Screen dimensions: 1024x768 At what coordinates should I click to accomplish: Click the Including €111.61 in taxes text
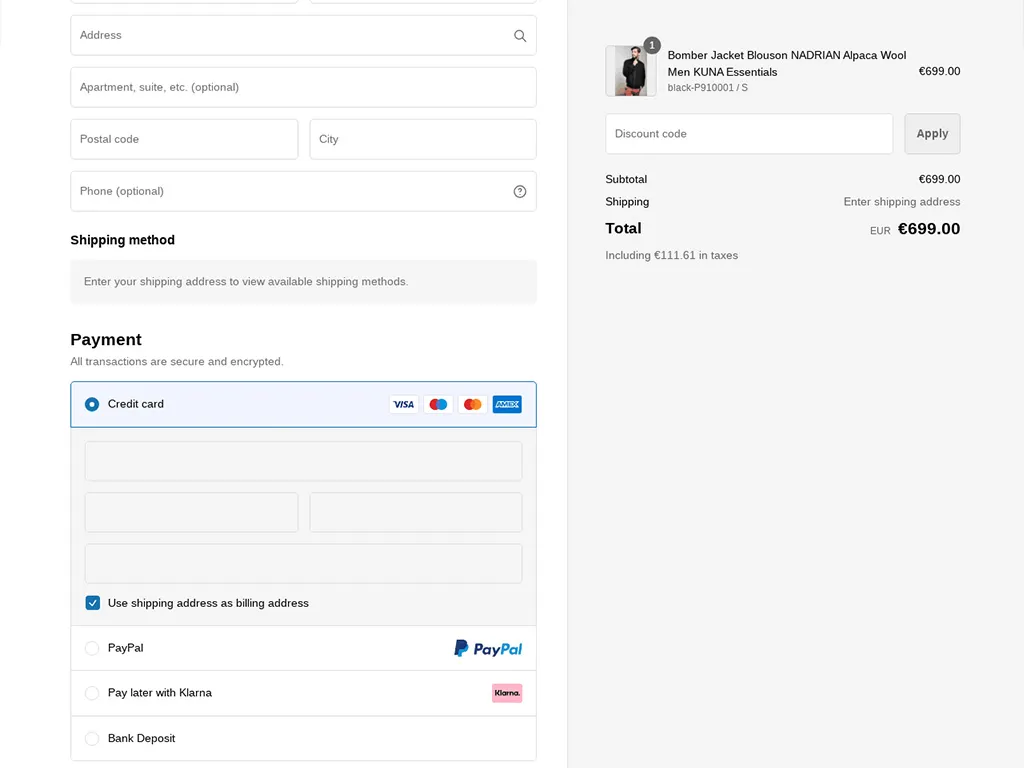click(671, 255)
